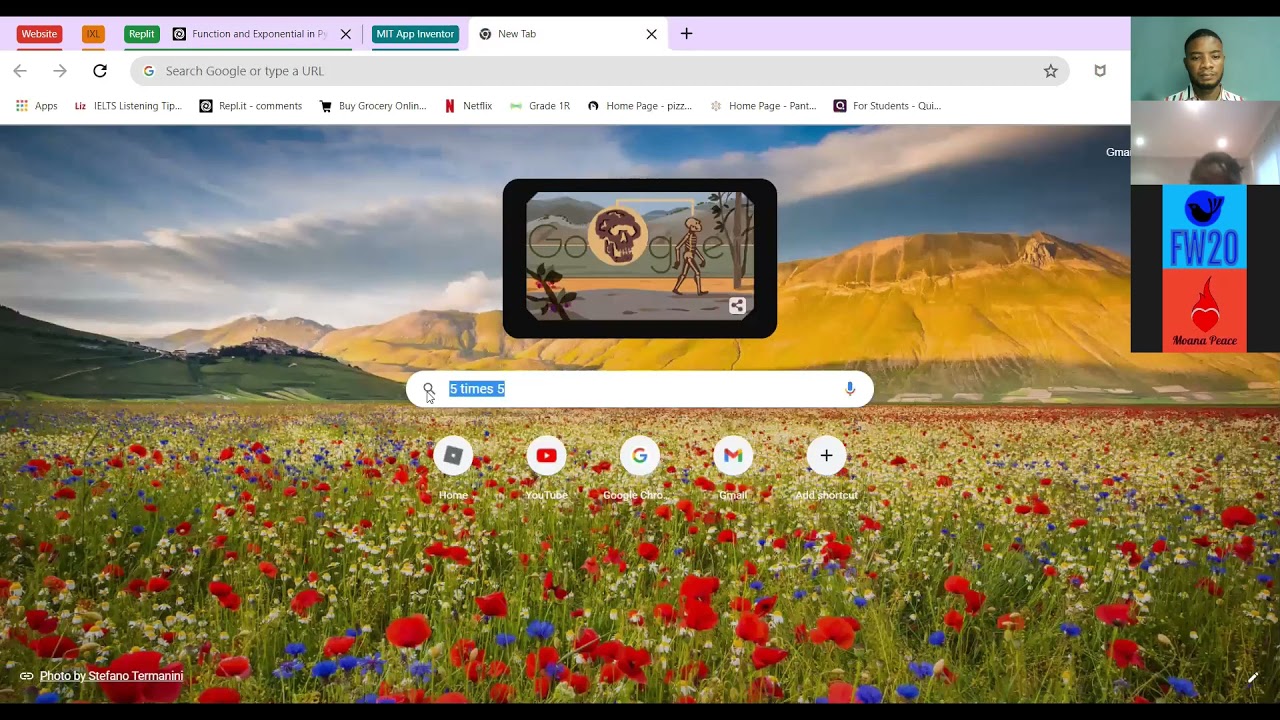Select the top webcam participant video
The image size is (1280, 720).
(1205, 58)
